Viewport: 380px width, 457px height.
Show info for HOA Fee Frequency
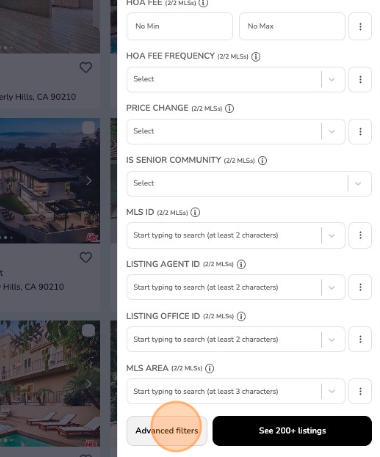(256, 57)
